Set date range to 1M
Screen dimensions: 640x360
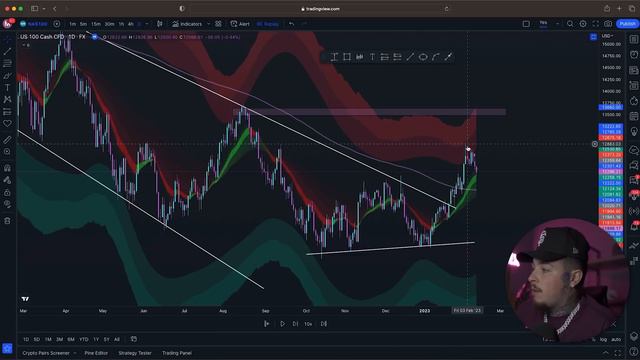(48, 339)
